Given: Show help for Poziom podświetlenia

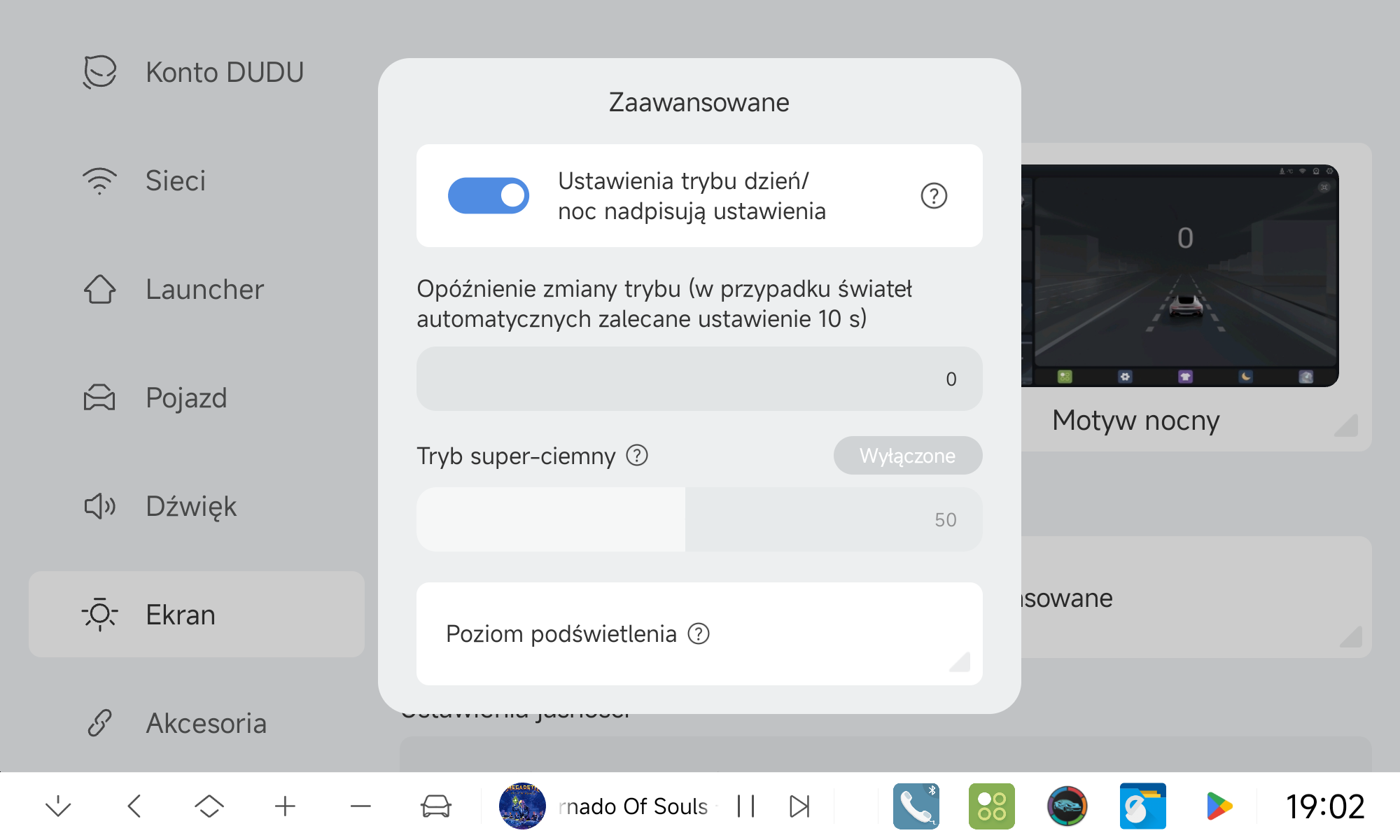Looking at the screenshot, I should coord(699,633).
